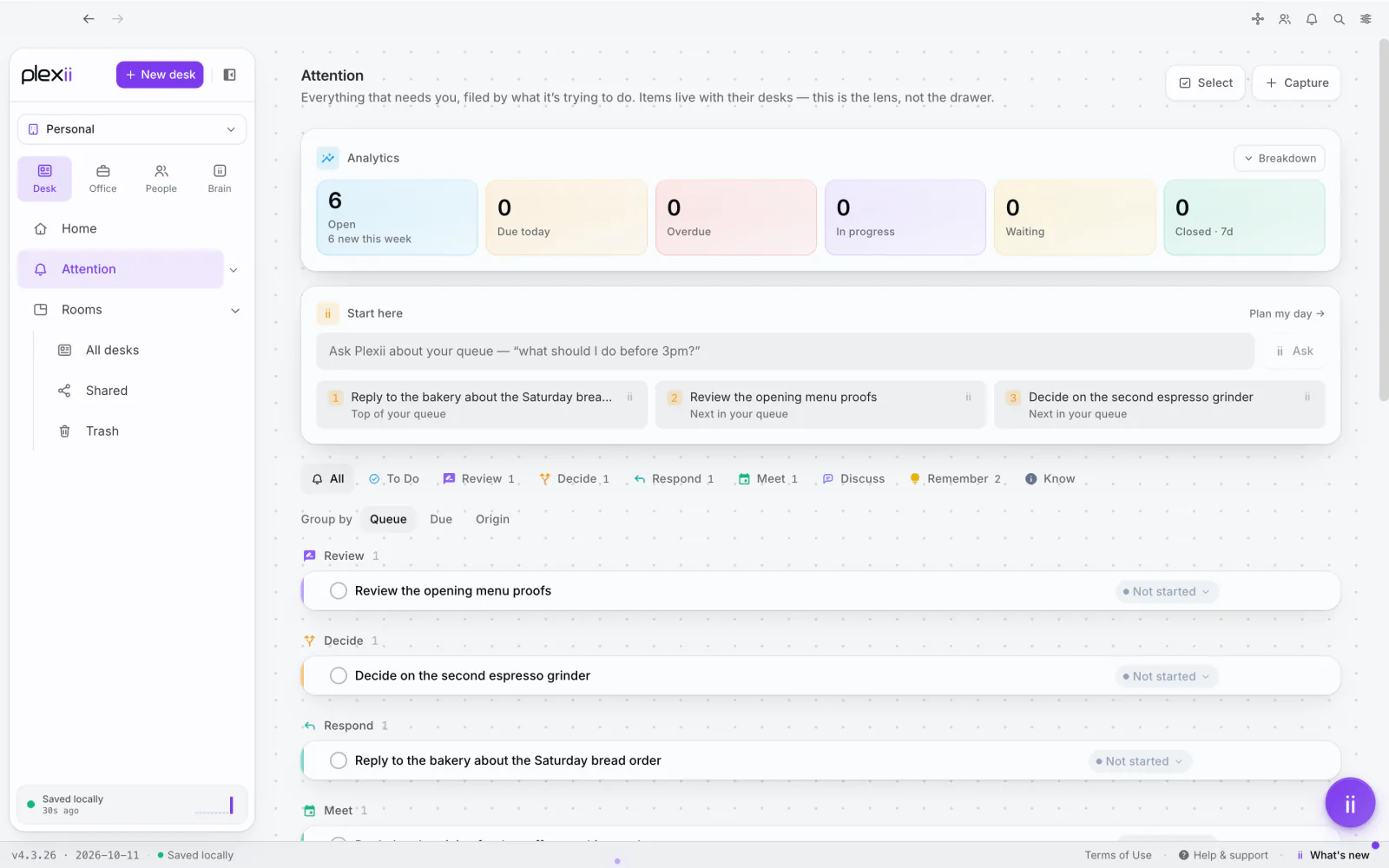Image resolution: width=1389 pixels, height=868 pixels.
Task: Open the Overdue analytics card
Action: click(x=736, y=218)
